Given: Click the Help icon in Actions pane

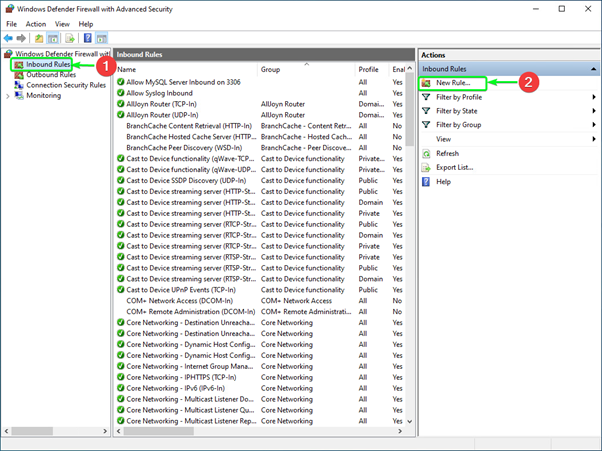Looking at the screenshot, I should [426, 182].
